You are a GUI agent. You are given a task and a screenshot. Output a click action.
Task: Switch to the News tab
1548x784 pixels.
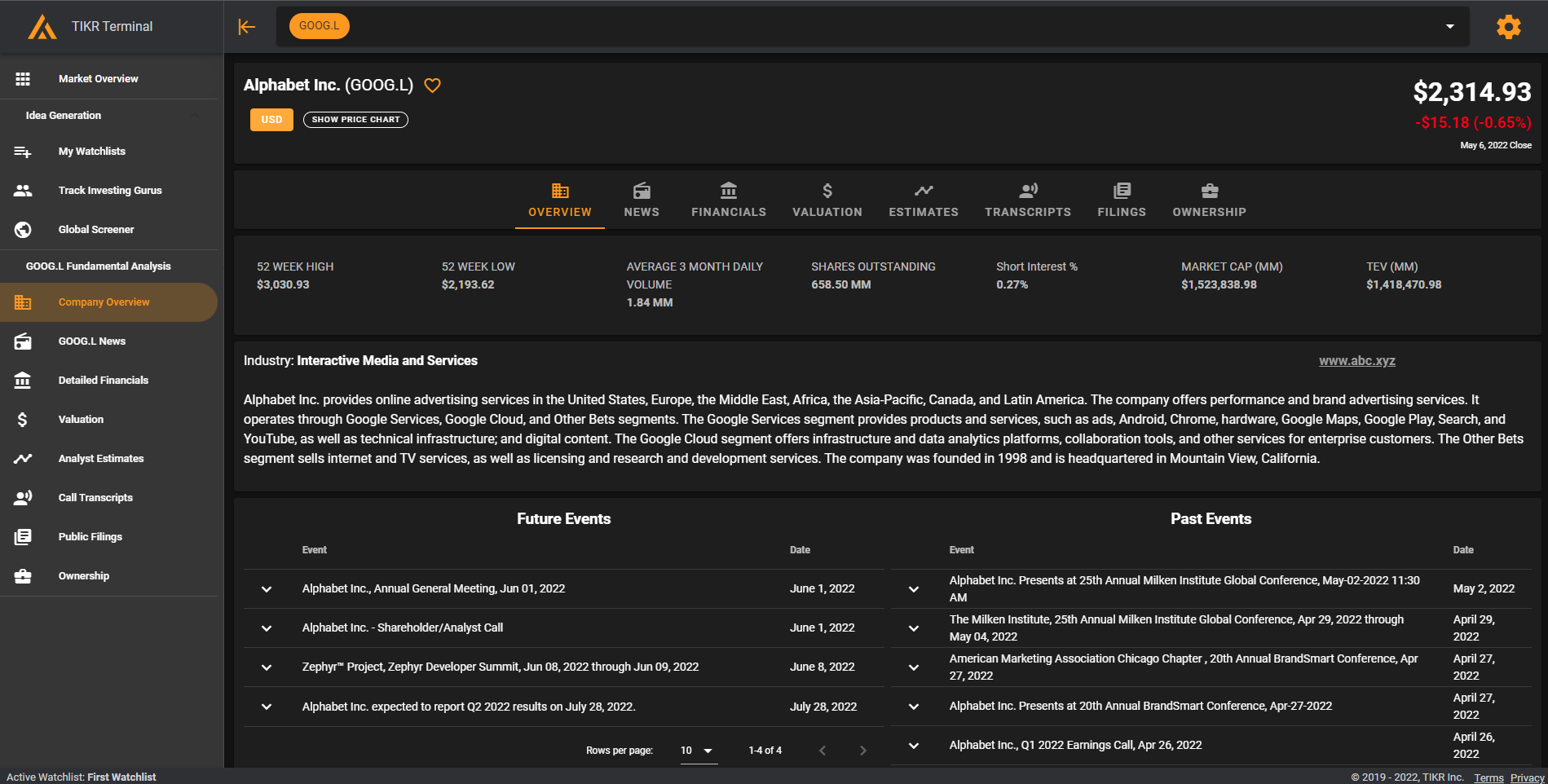(x=642, y=200)
